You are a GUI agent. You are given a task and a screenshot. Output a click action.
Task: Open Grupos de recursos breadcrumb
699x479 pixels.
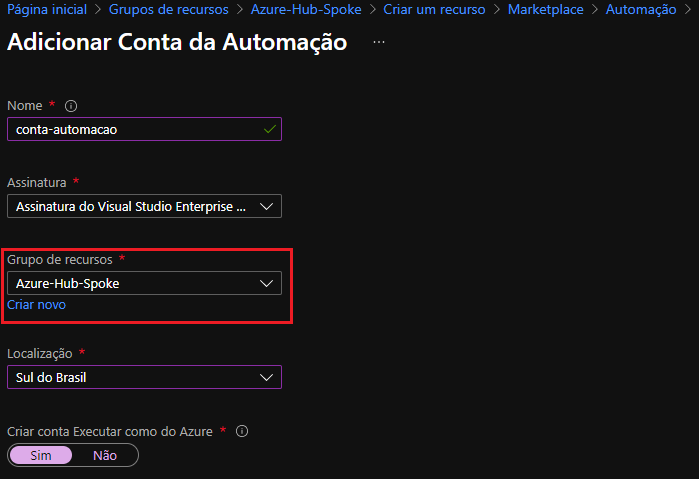click(x=167, y=9)
